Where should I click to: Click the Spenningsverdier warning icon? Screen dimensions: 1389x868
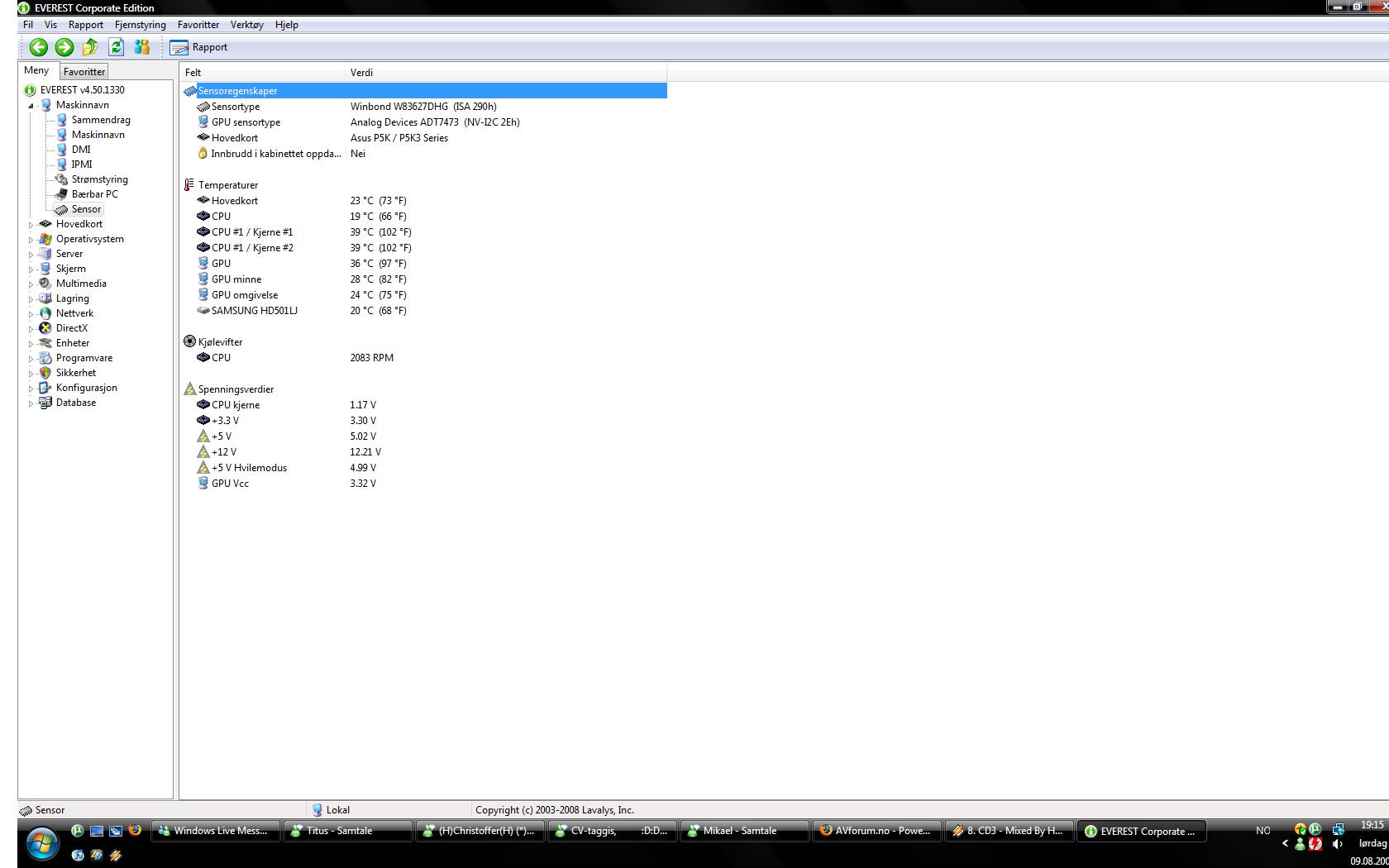click(x=189, y=389)
